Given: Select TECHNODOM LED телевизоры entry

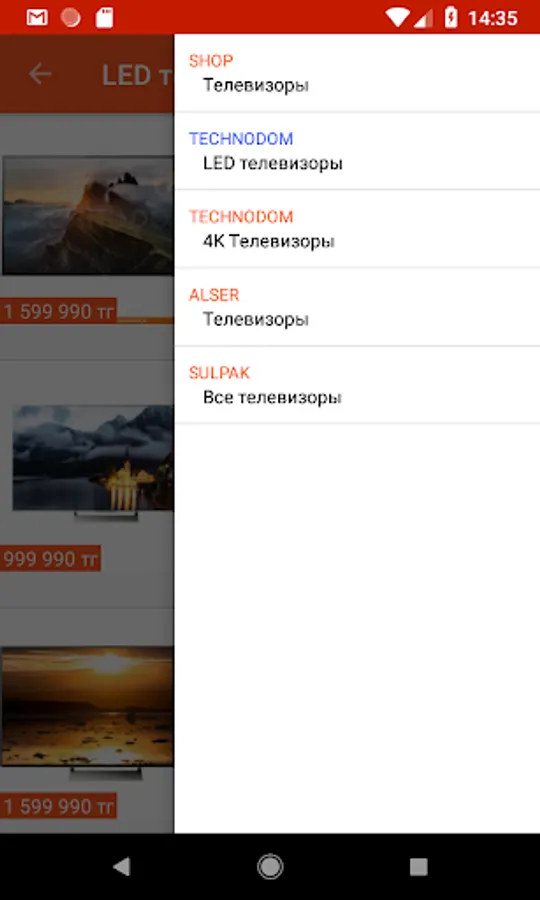Looking at the screenshot, I should pyautogui.click(x=357, y=151).
